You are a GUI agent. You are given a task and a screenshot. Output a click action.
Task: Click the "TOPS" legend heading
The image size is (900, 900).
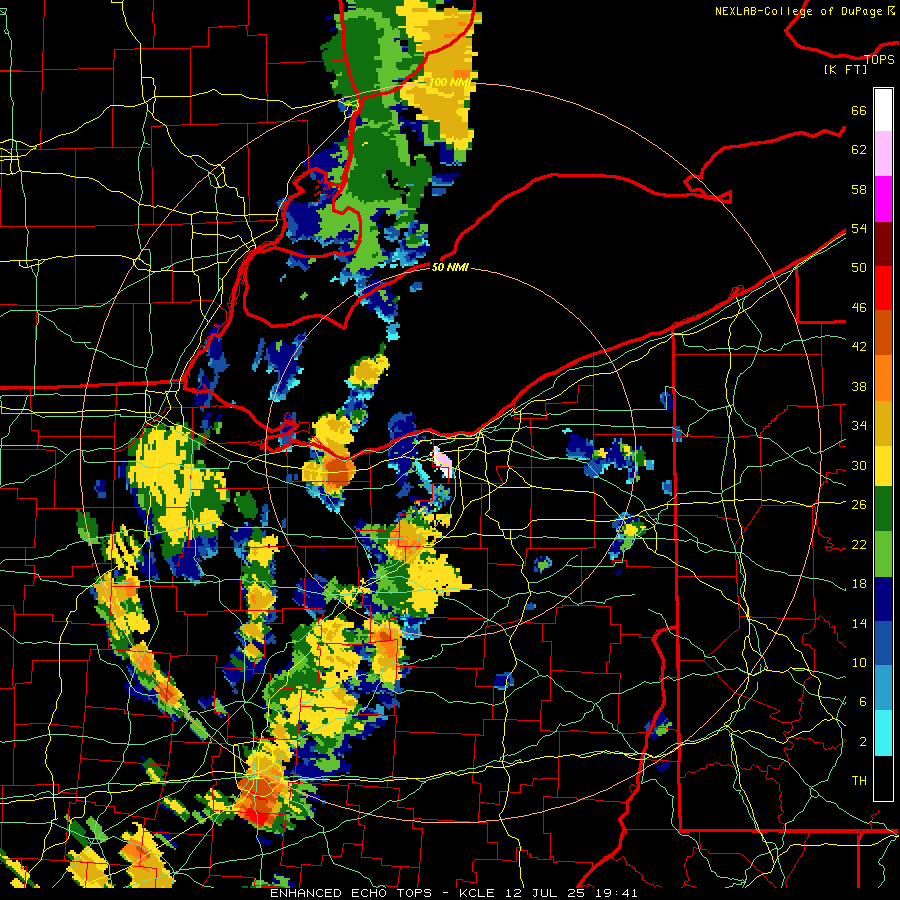(879, 60)
